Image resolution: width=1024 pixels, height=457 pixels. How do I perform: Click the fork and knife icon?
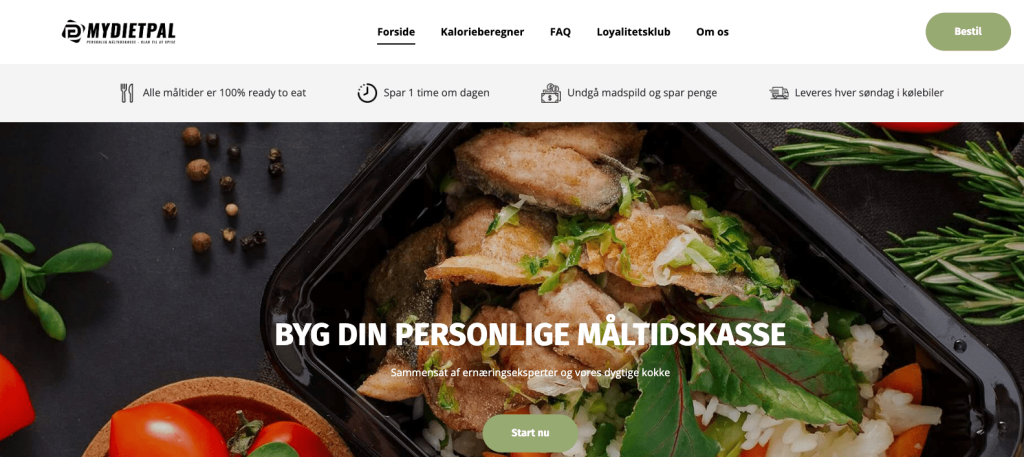(127, 93)
